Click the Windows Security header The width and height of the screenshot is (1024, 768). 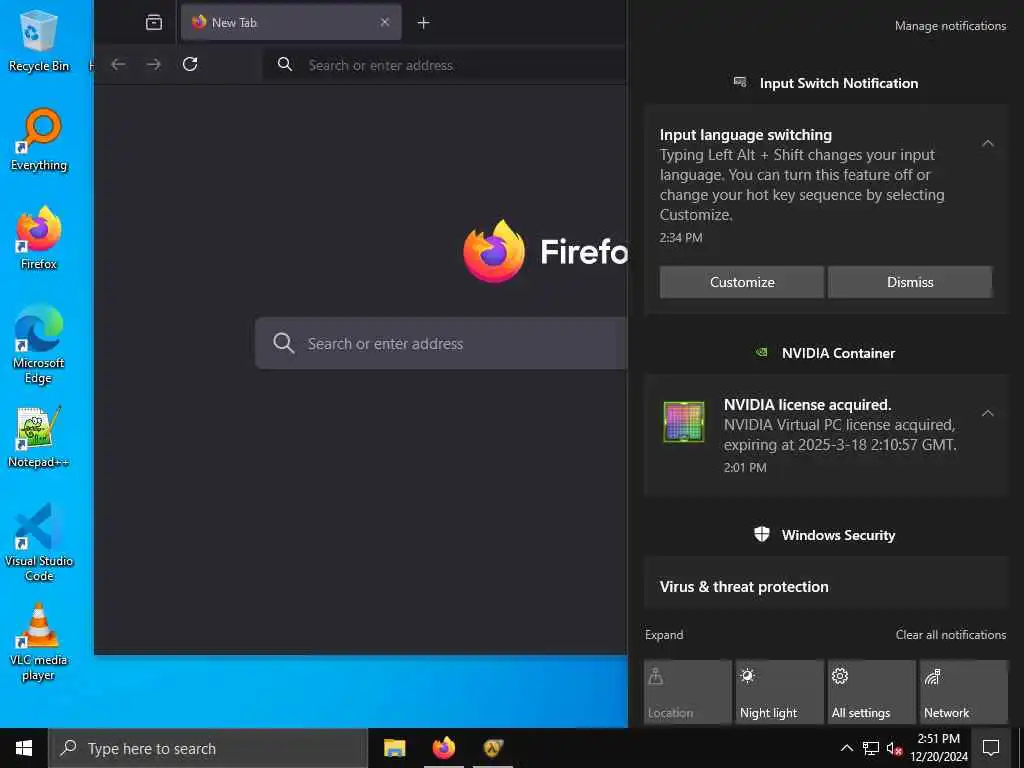826,535
